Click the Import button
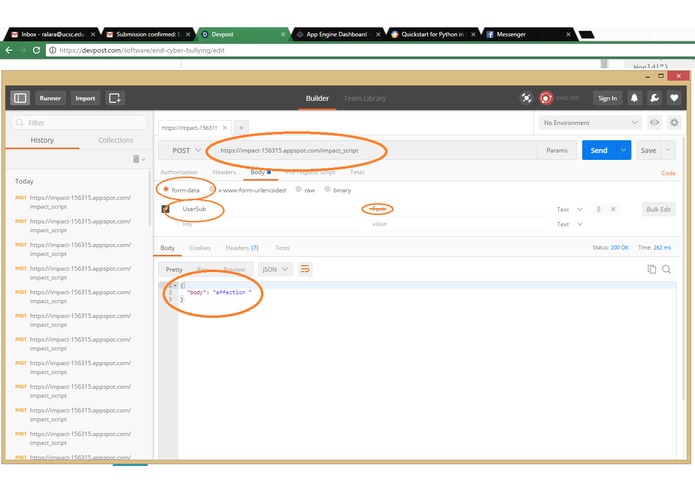The image size is (695, 494). click(x=85, y=98)
